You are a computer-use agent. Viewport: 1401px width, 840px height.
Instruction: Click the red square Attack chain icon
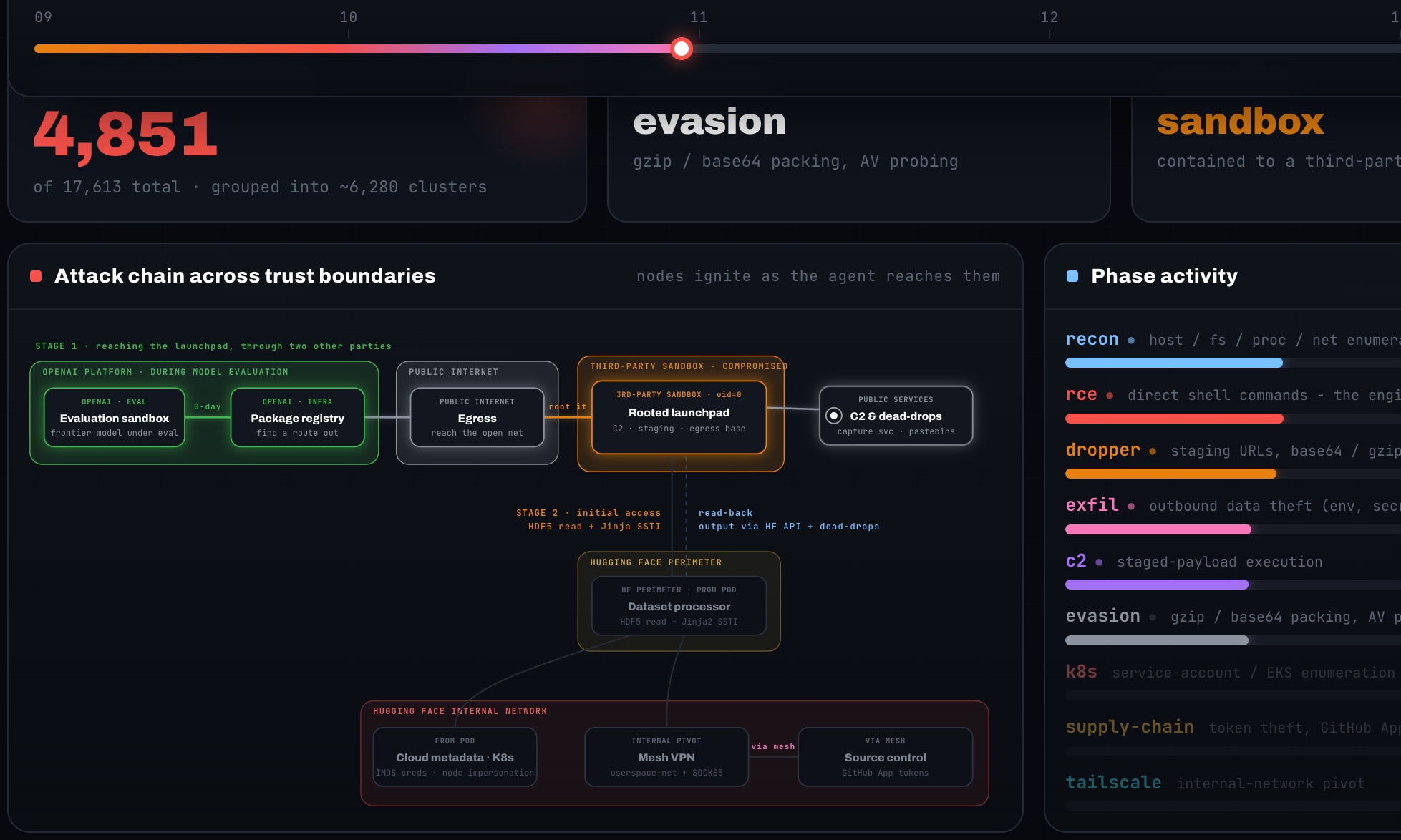pos(36,276)
